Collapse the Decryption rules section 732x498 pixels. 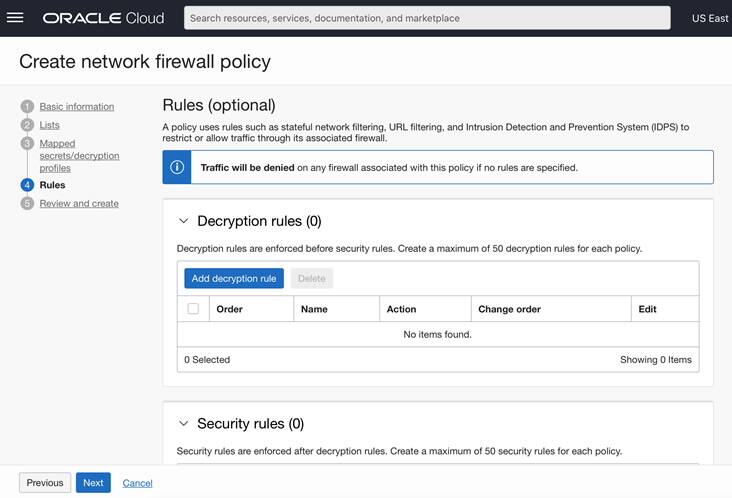pyautogui.click(x=184, y=221)
